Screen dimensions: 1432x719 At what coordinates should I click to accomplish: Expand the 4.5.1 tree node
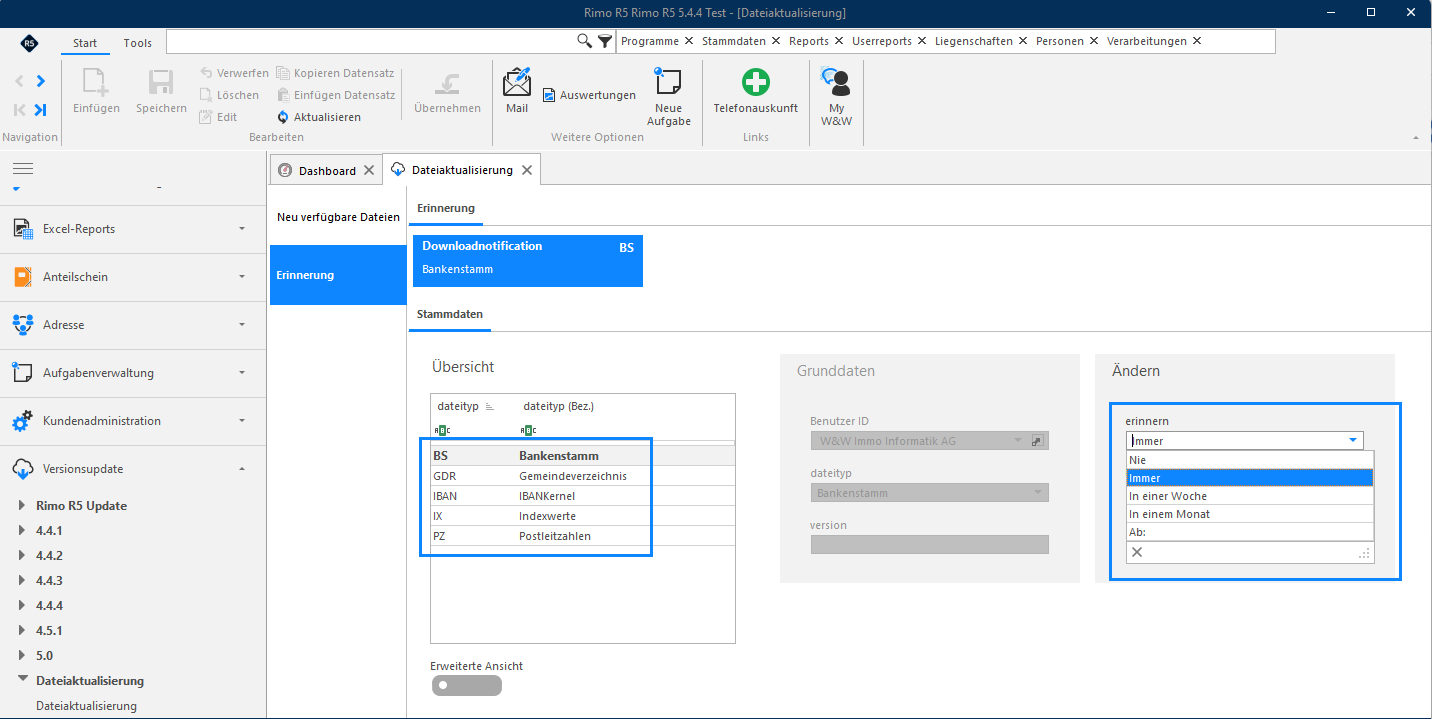[x=23, y=631]
